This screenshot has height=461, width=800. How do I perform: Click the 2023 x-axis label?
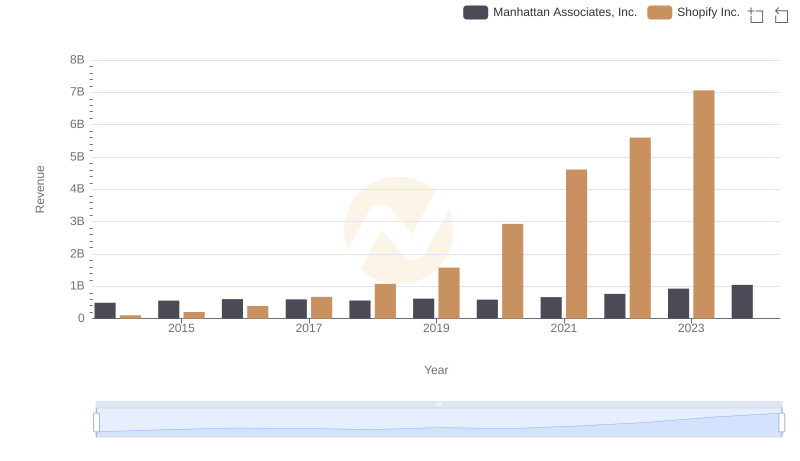691,328
